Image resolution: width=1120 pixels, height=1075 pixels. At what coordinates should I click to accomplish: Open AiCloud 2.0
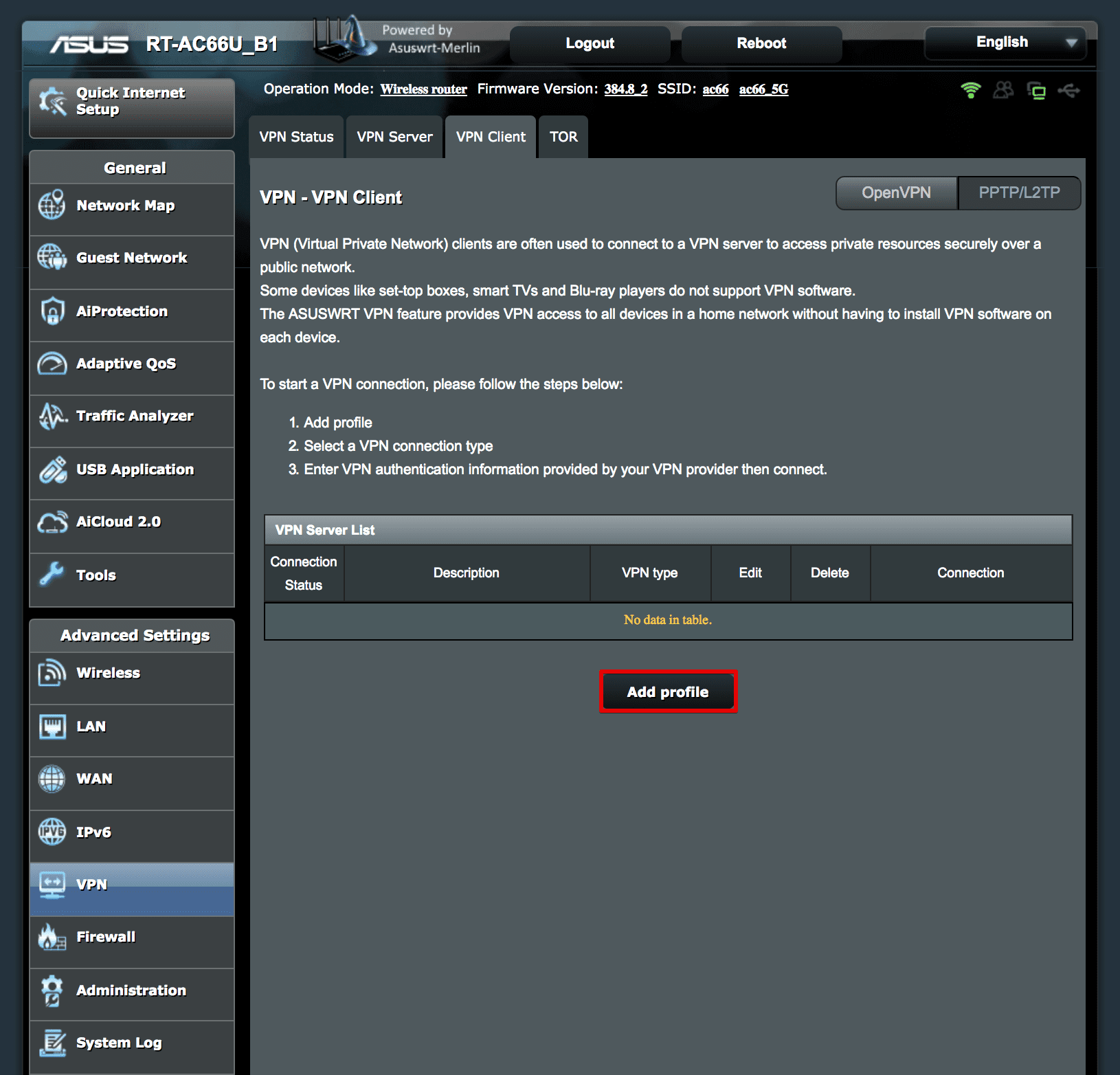[120, 521]
